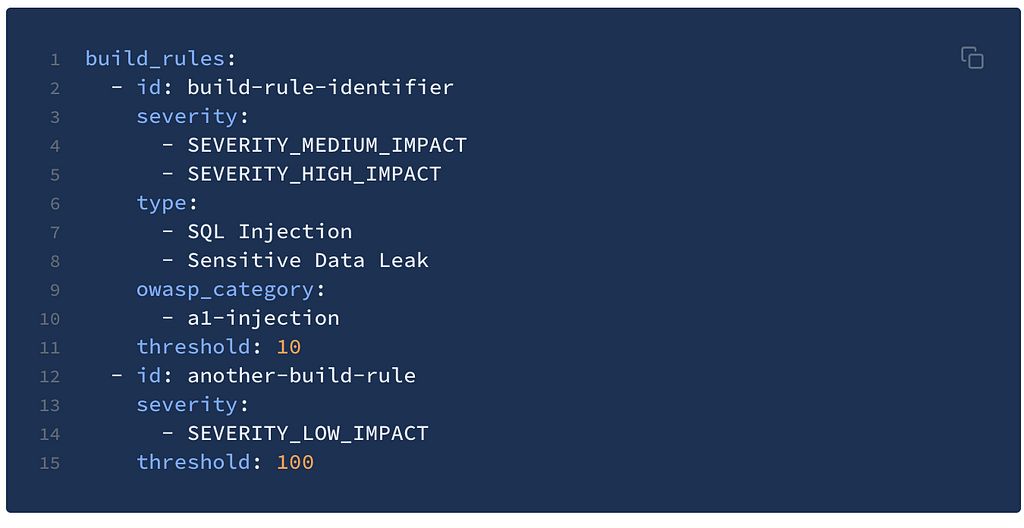Click line number 15 in the gutter
Image resolution: width=1024 pixels, height=528 pixels.
50,463
